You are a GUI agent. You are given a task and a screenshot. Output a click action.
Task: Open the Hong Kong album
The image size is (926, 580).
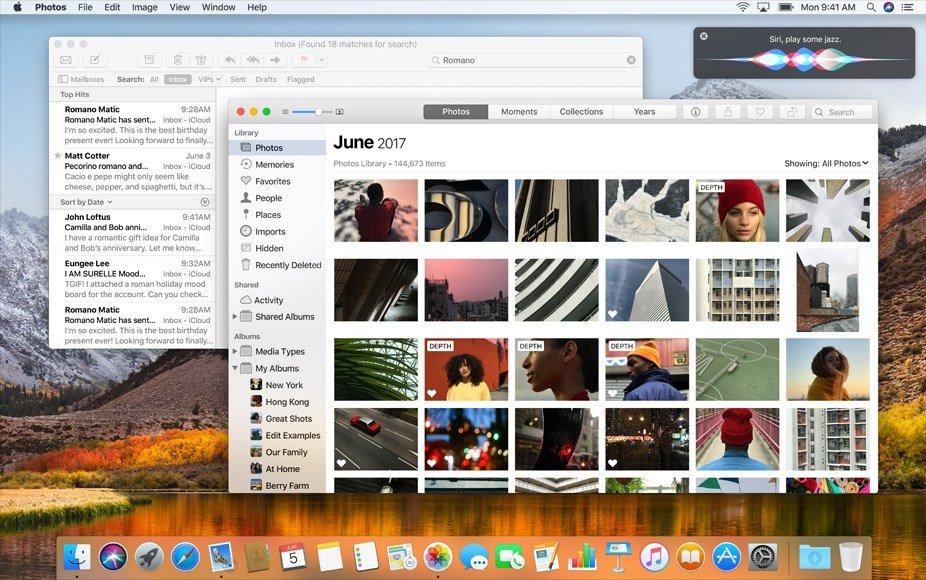point(286,402)
